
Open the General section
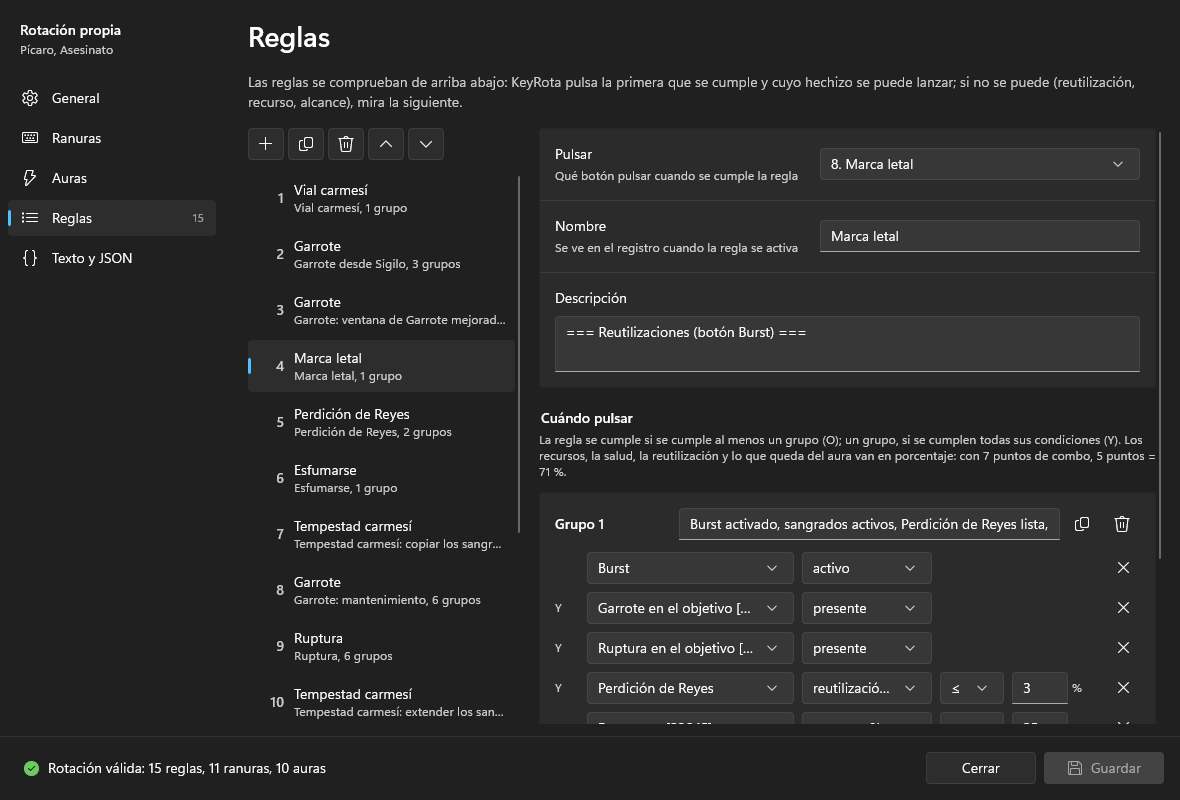click(x=112, y=98)
